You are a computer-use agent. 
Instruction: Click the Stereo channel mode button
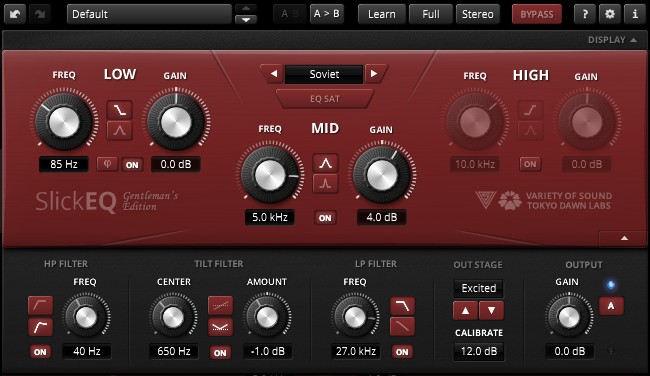pyautogui.click(x=478, y=14)
